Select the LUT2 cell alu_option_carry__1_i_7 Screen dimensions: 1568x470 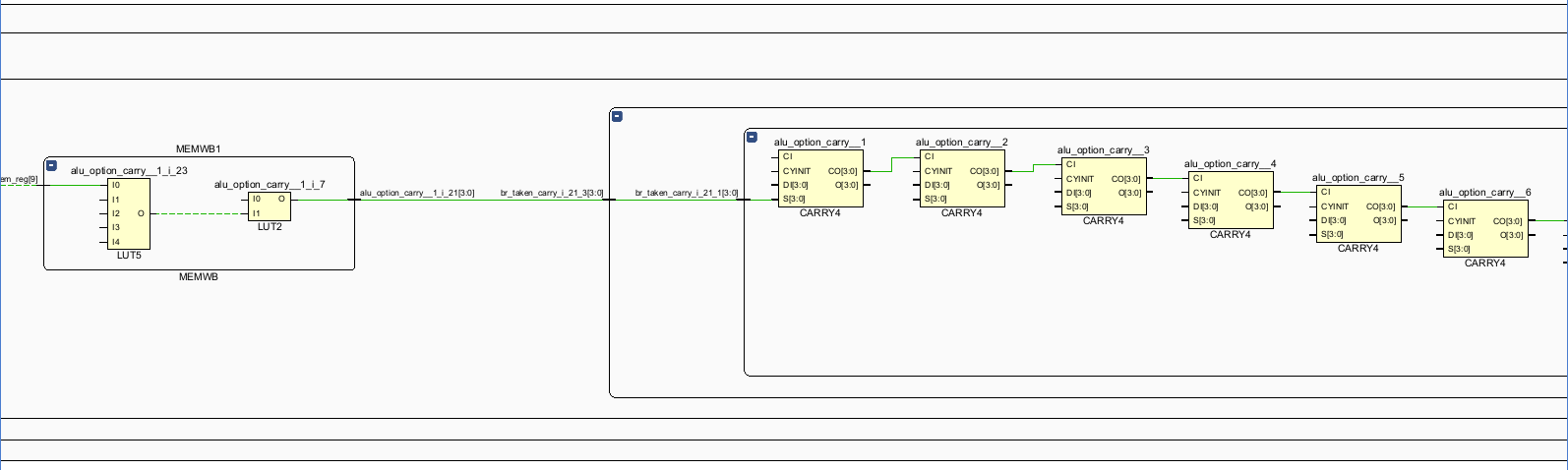pyautogui.click(x=270, y=206)
